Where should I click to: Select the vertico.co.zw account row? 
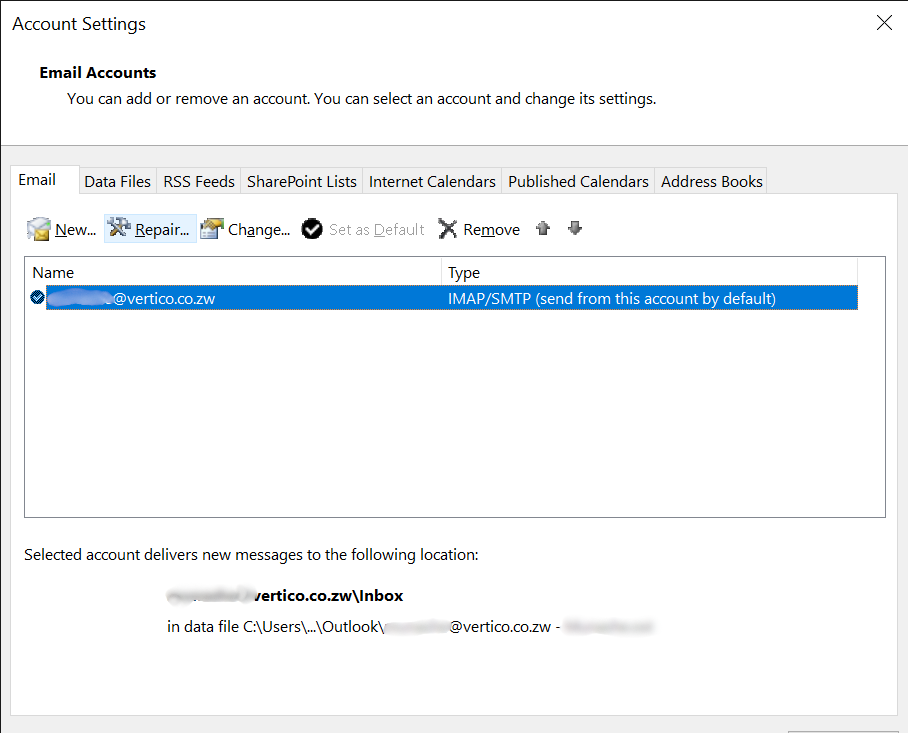point(450,298)
